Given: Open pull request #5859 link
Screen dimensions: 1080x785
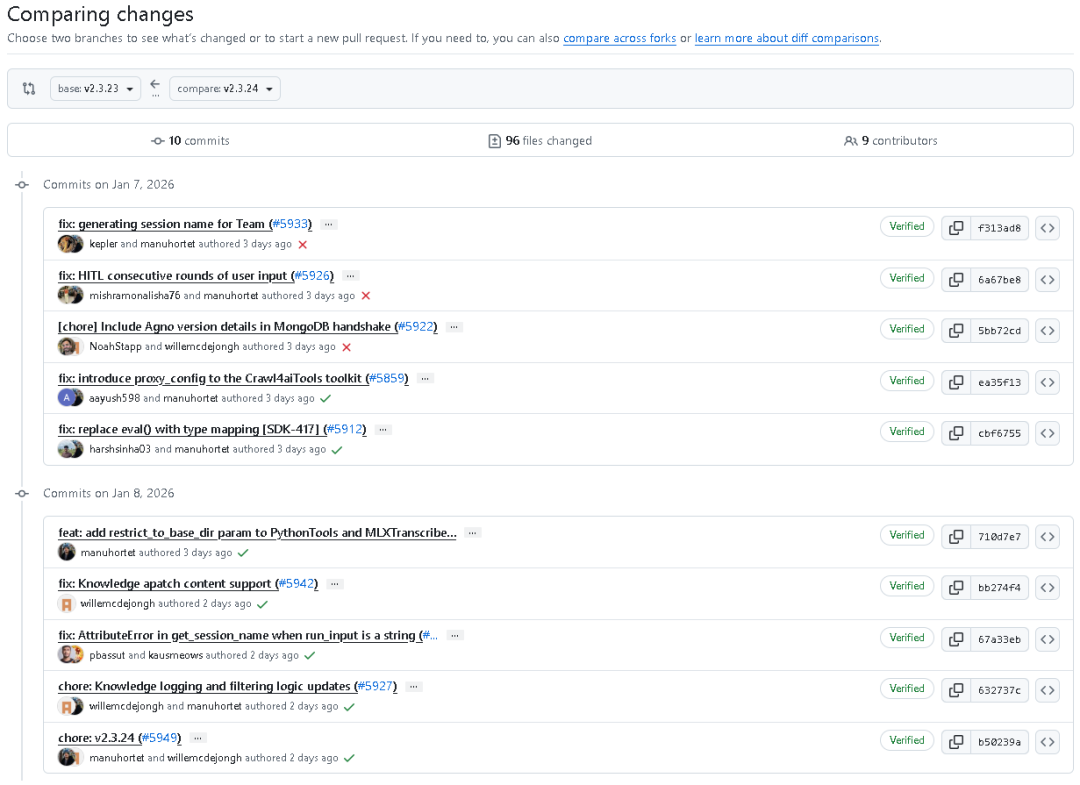Looking at the screenshot, I should point(387,378).
